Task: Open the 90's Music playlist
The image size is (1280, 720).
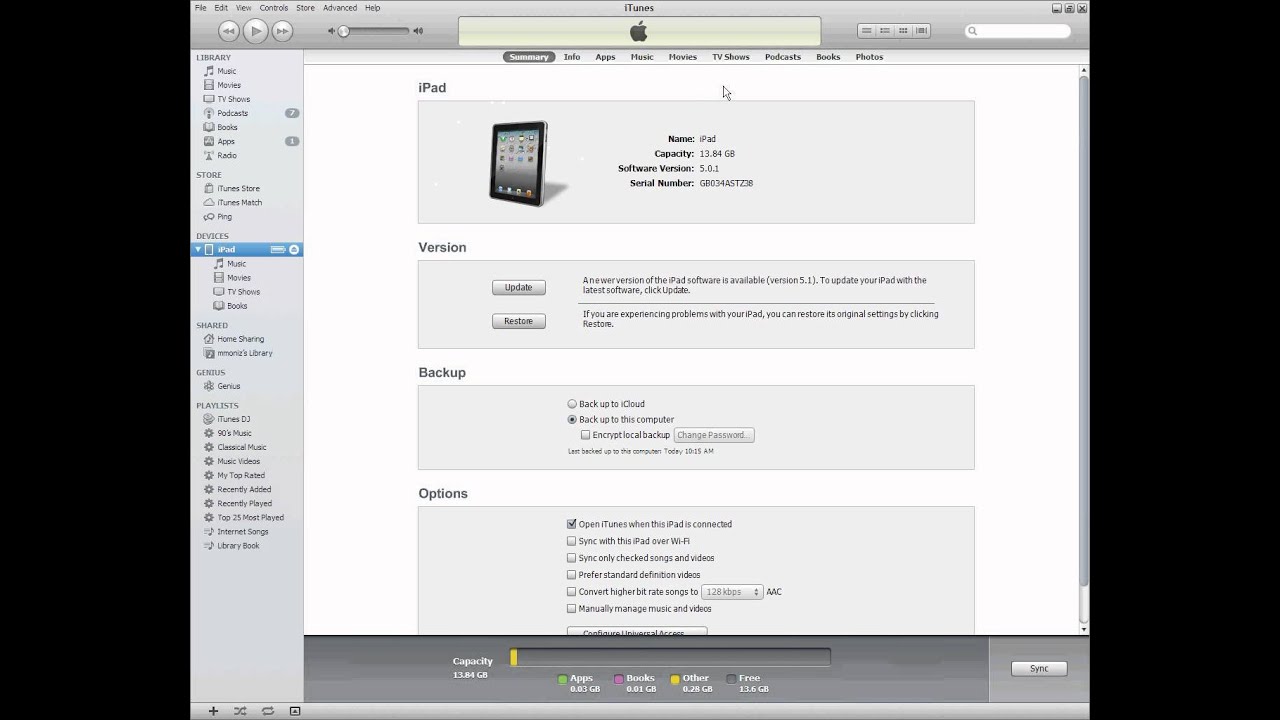Action: tap(235, 433)
